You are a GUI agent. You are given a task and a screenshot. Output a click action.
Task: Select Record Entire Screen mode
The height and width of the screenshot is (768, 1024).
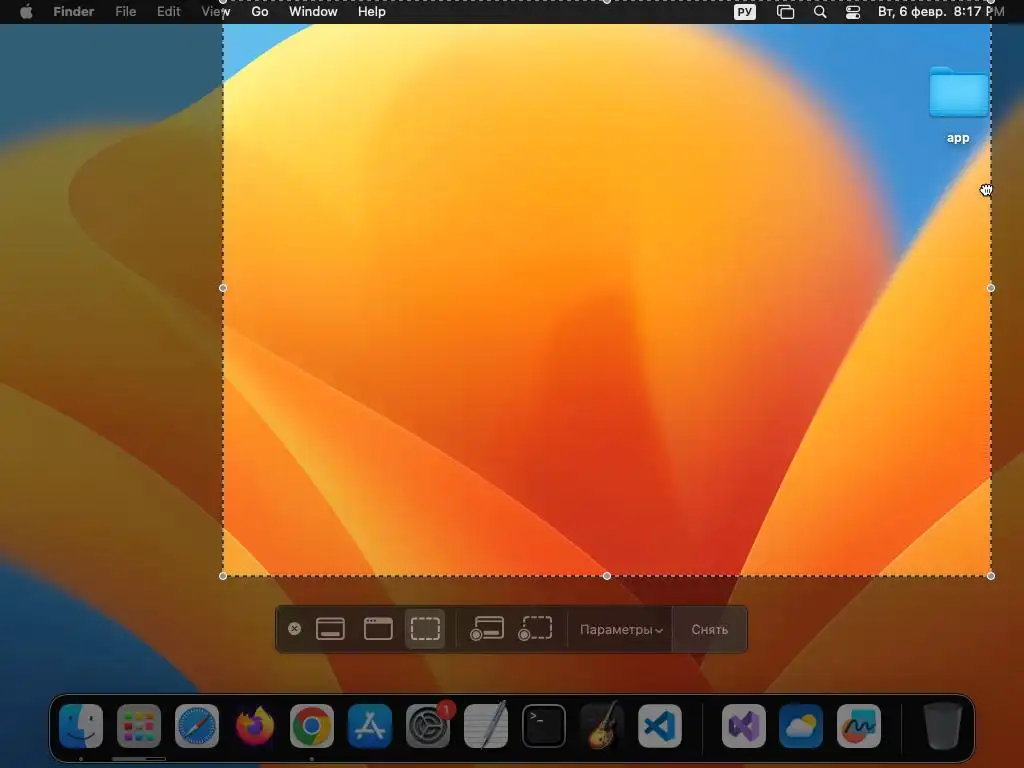click(x=487, y=629)
